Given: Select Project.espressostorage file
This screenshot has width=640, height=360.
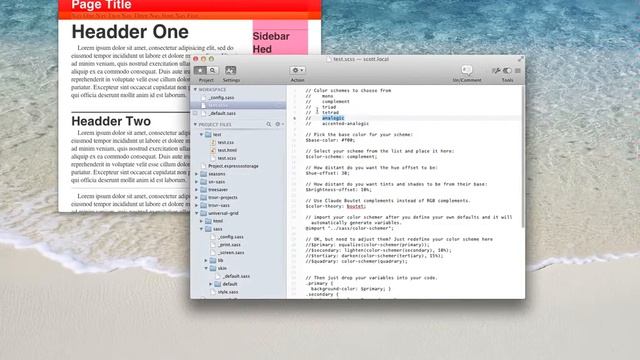Looking at the screenshot, I should pyautogui.click(x=233, y=166).
